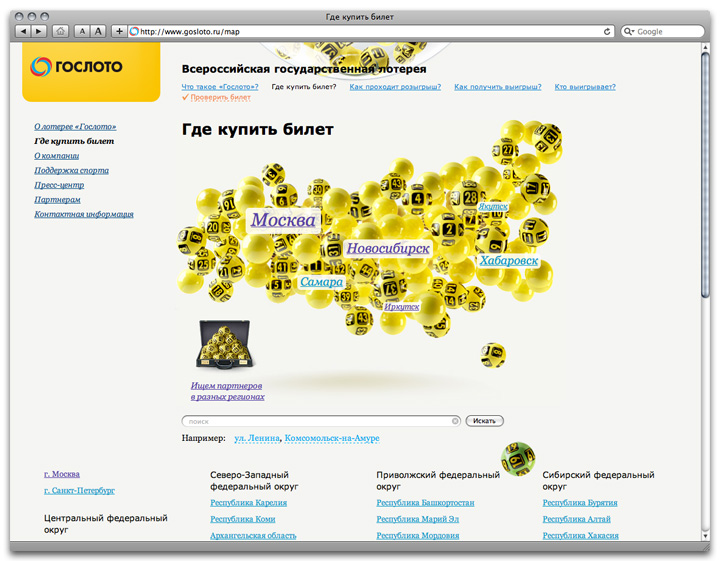The image size is (720, 561).
Task: Open «Как получить выигрыш?» menu item
Action: [x=497, y=87]
